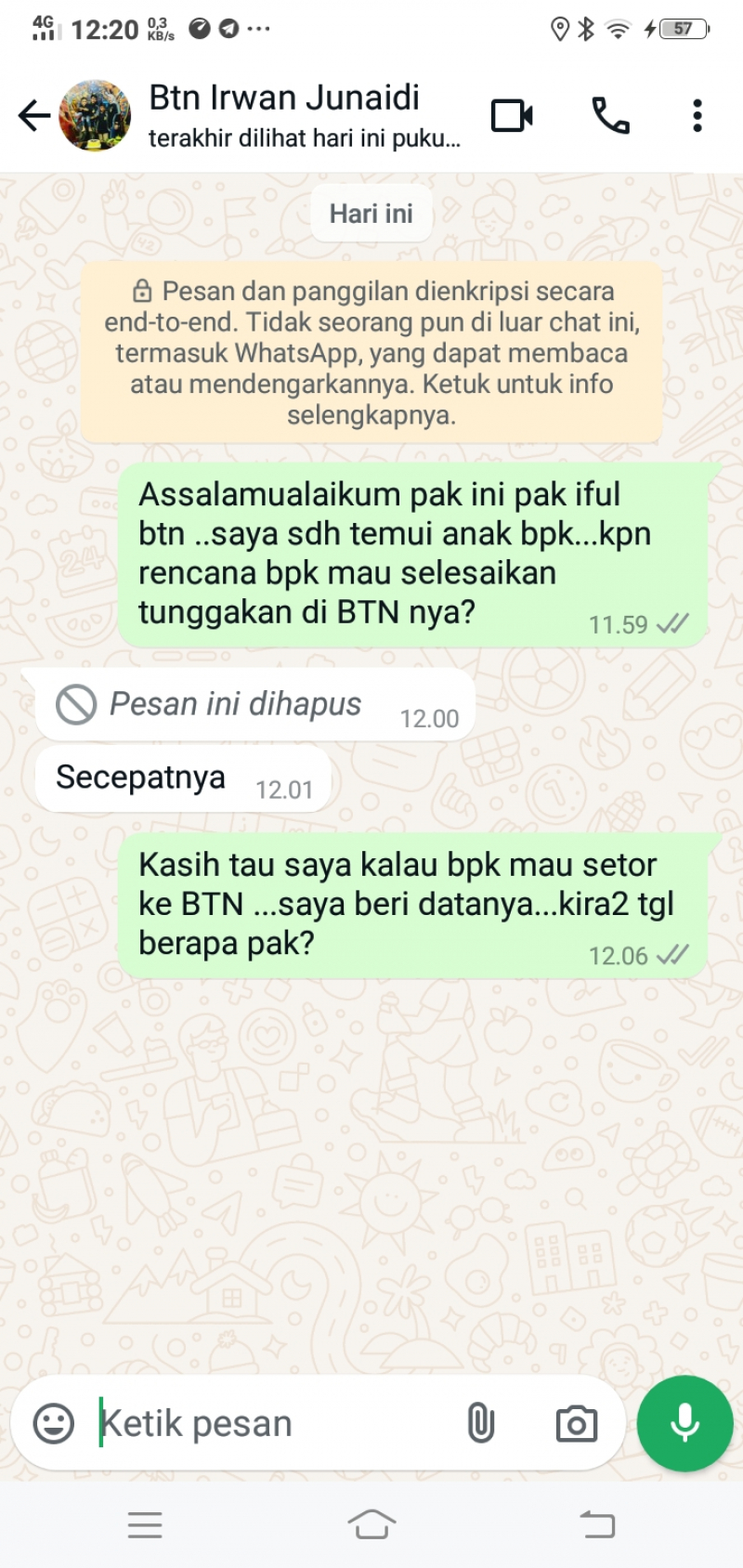
Task: Open the three-dot more options menu
Action: (x=697, y=116)
